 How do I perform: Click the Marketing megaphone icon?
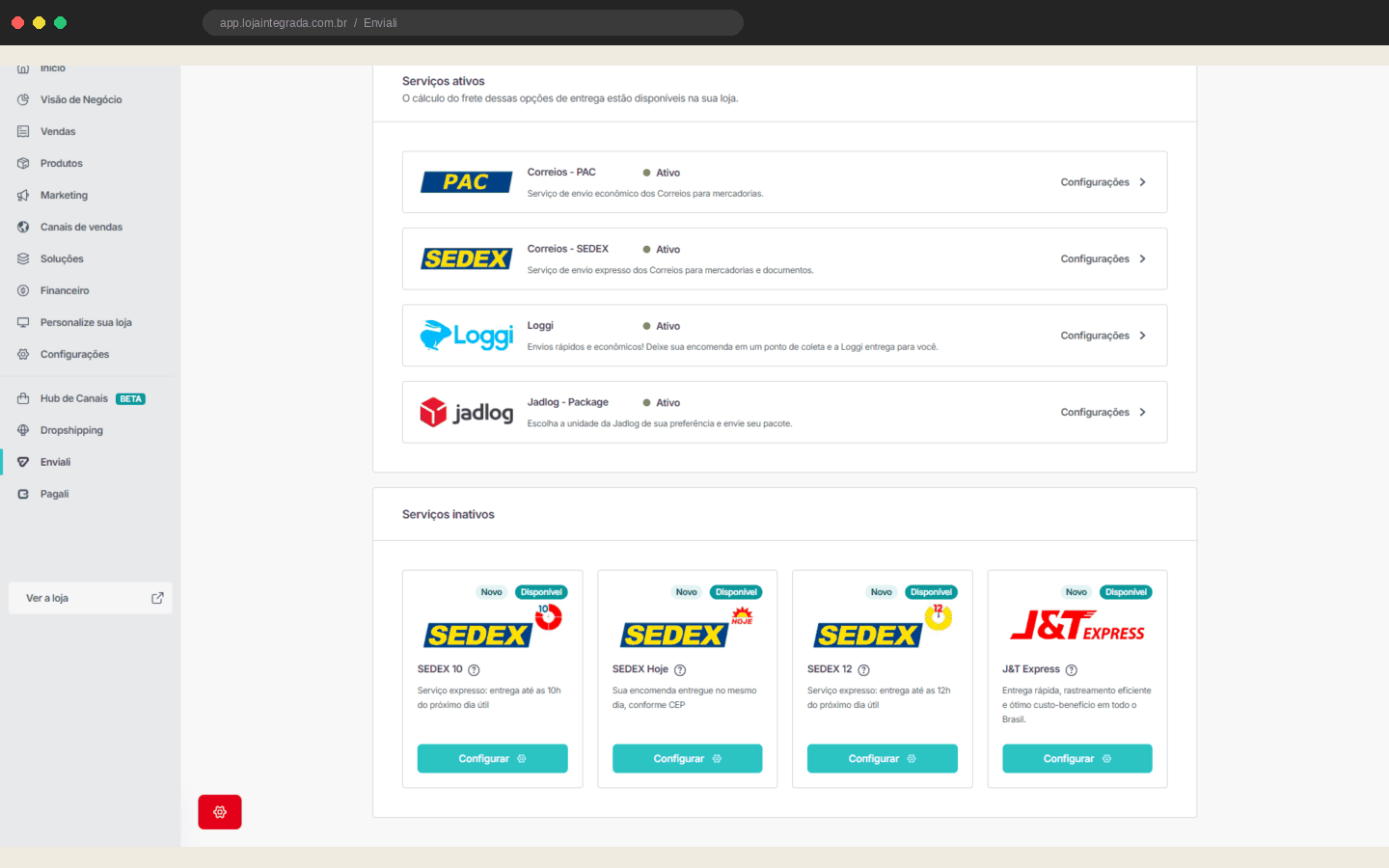click(x=23, y=195)
